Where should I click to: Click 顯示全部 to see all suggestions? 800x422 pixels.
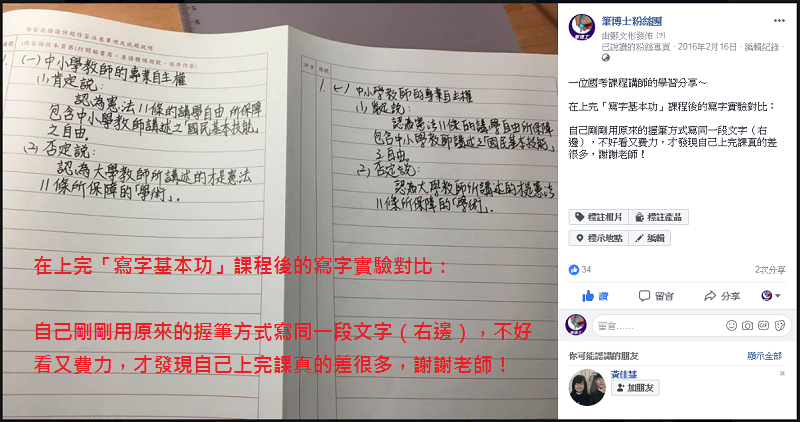point(764,356)
